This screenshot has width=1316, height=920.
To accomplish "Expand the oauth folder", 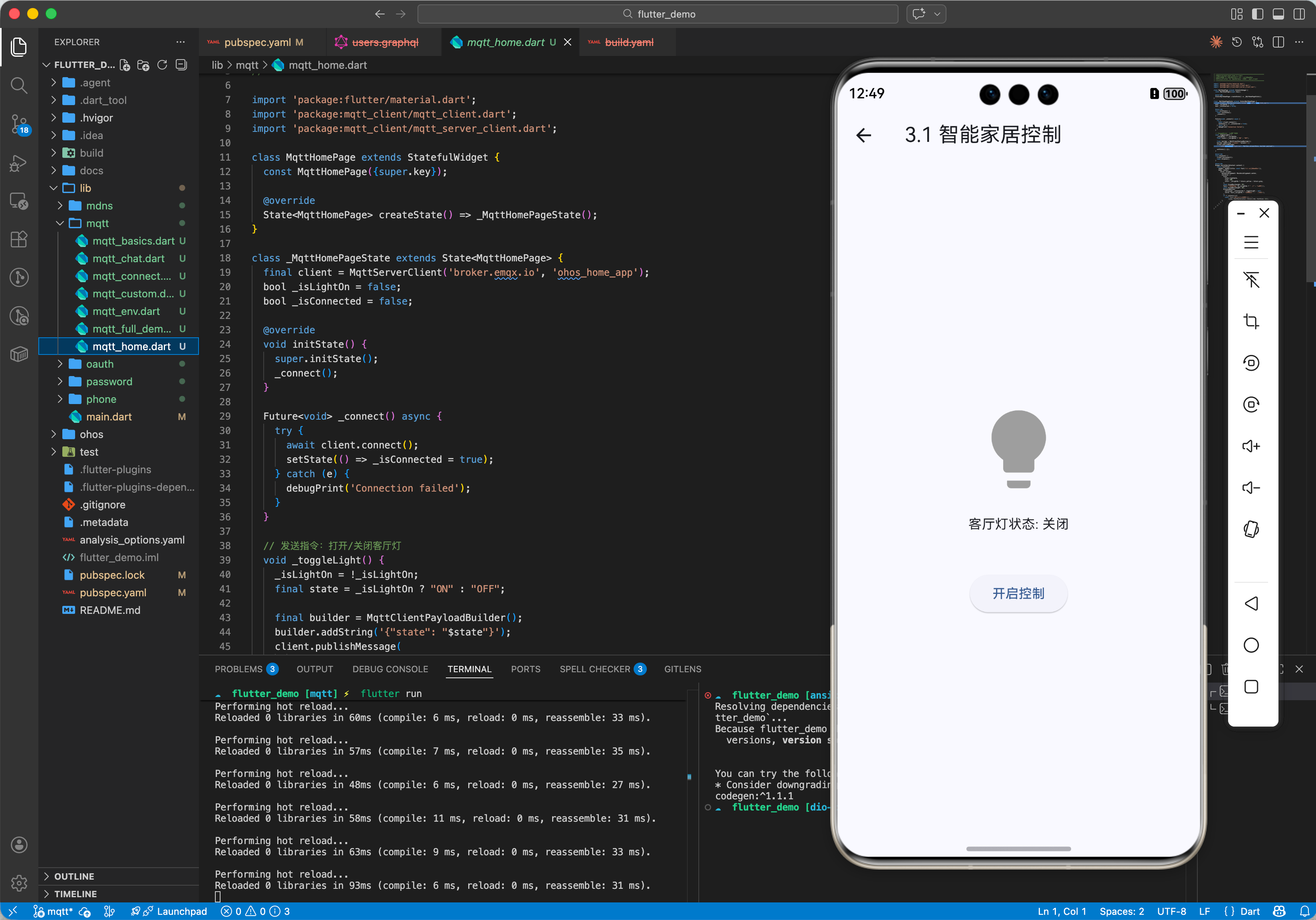I will click(100, 364).
